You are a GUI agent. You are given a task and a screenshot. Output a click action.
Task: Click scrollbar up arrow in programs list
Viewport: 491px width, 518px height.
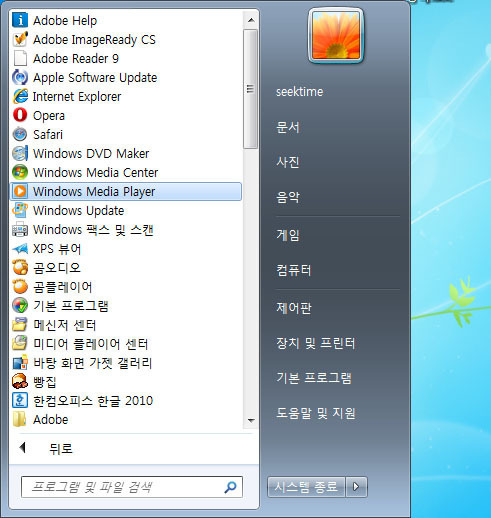(x=251, y=20)
